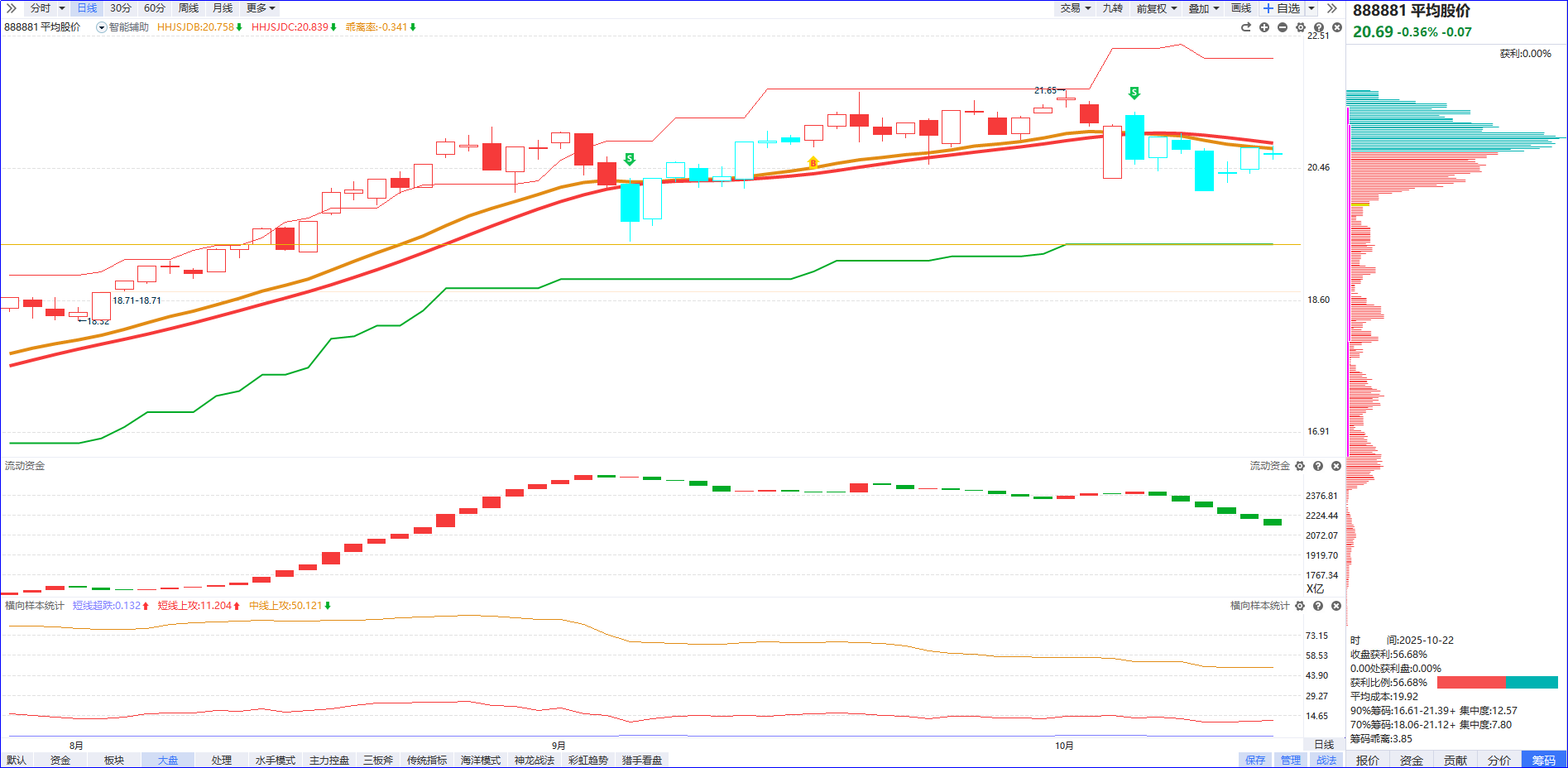Click the 乖离率:-0.341 indicator value

(x=376, y=27)
